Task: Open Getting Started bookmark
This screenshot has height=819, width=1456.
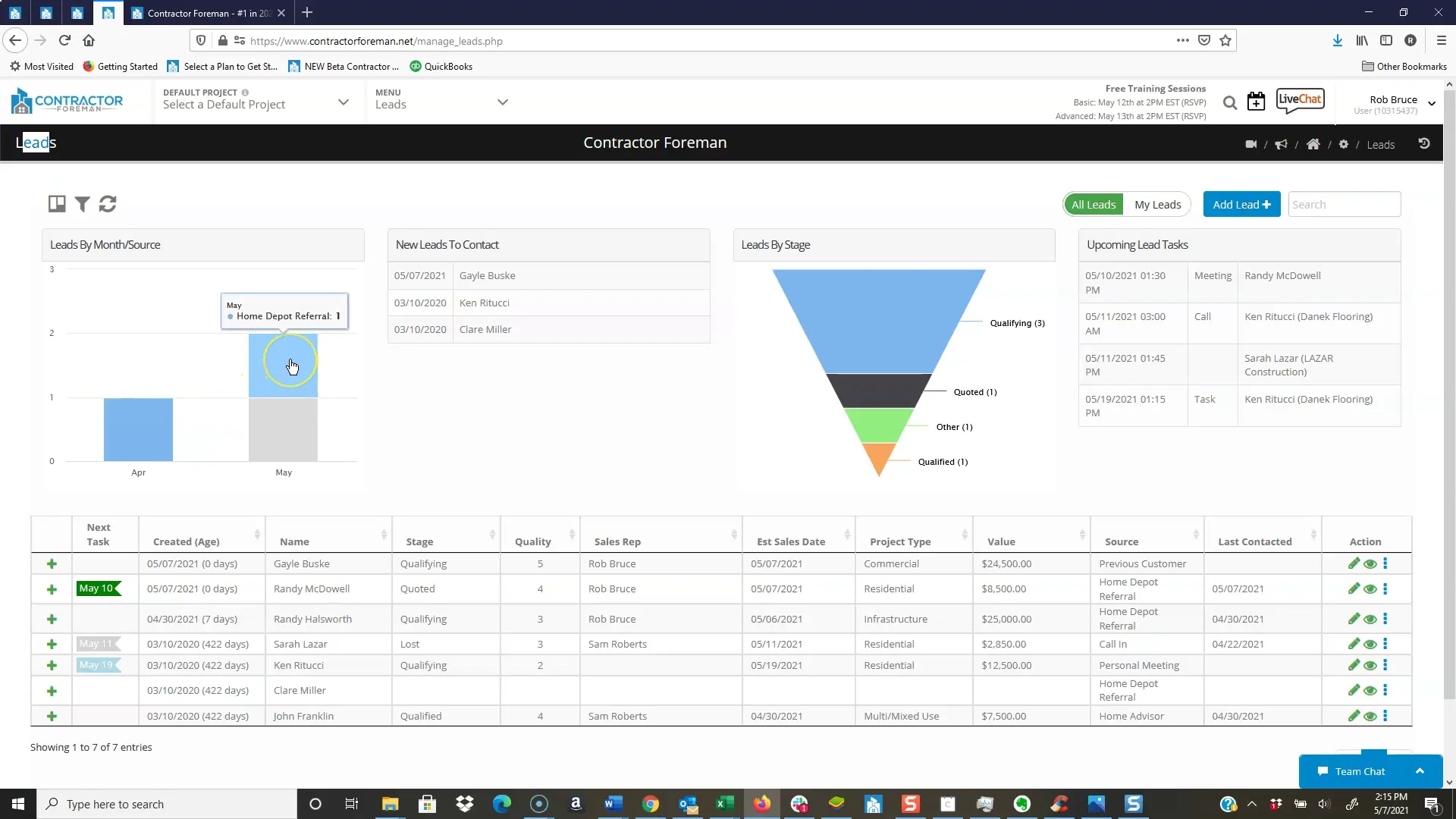Action: click(120, 67)
